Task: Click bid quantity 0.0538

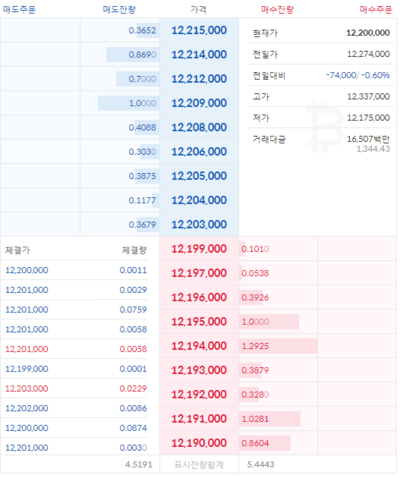Action: point(255,274)
